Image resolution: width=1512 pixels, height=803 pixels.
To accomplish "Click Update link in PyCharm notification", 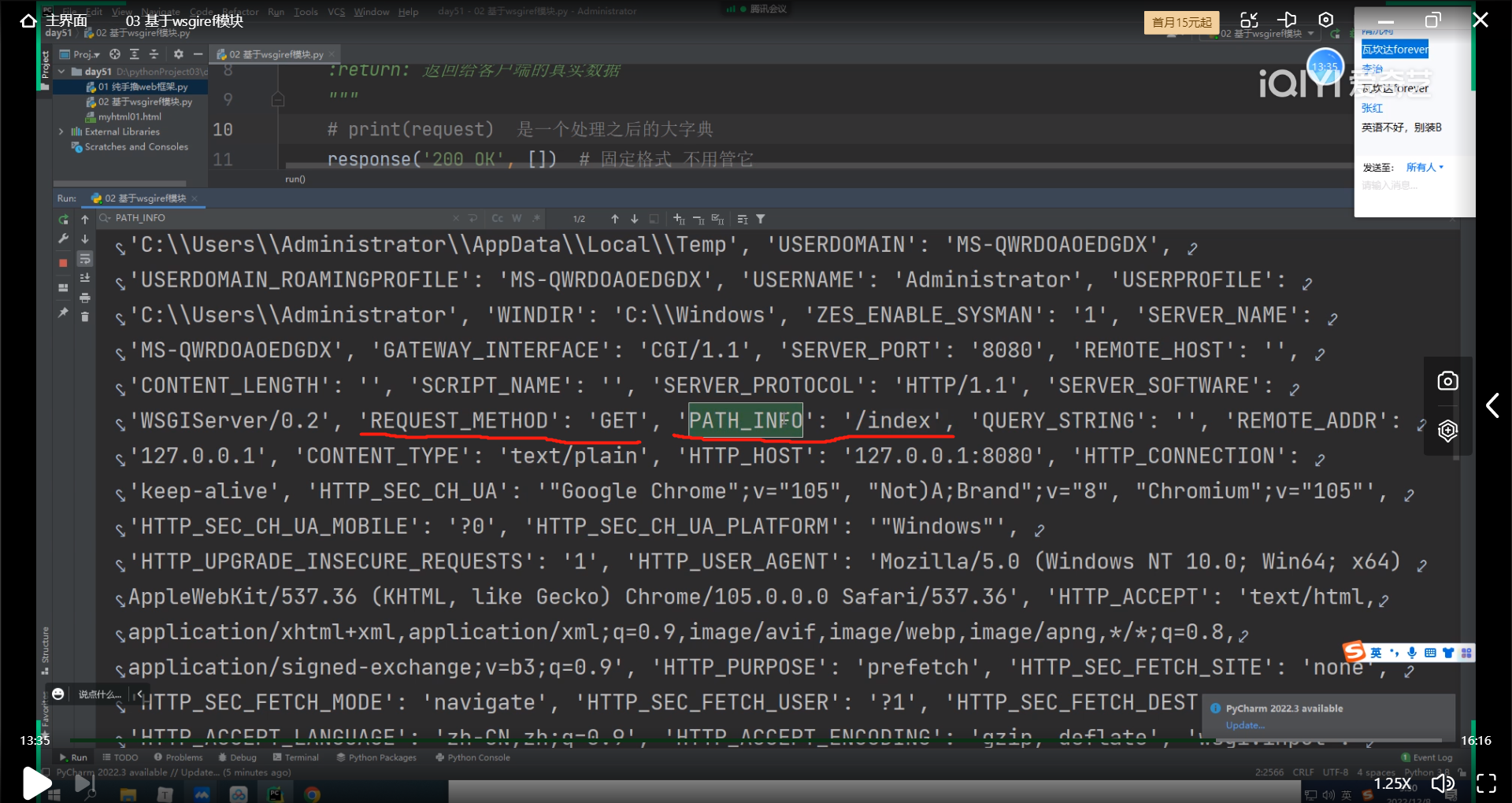I will pyautogui.click(x=1245, y=725).
